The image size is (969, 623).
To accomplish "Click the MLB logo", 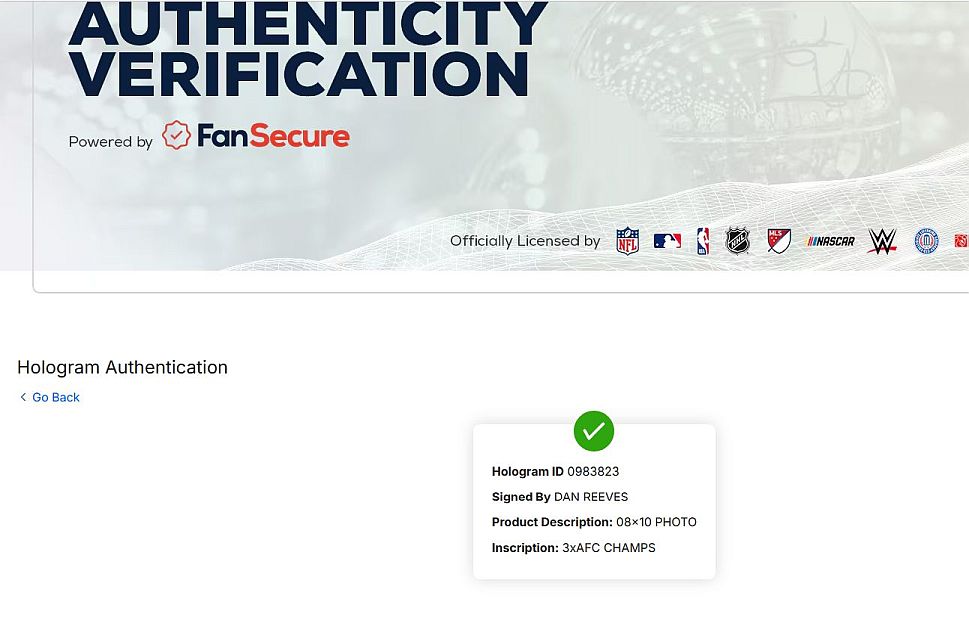I will (x=667, y=241).
